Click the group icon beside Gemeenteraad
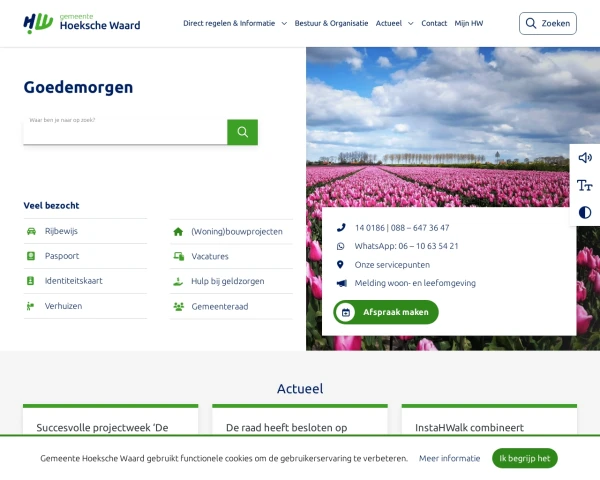The width and height of the screenshot is (600, 480). pyautogui.click(x=179, y=307)
